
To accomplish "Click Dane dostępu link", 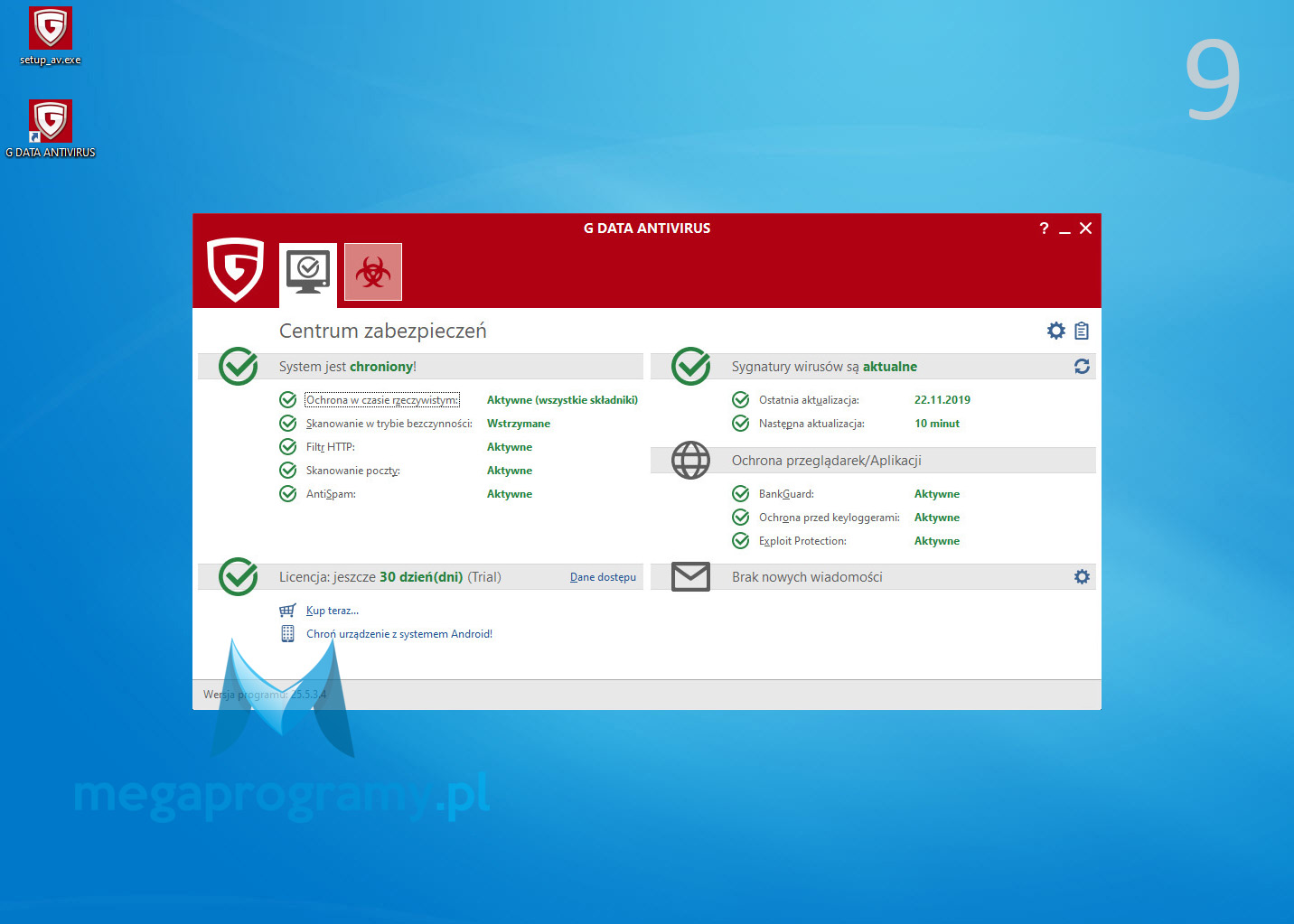I will tap(603, 577).
